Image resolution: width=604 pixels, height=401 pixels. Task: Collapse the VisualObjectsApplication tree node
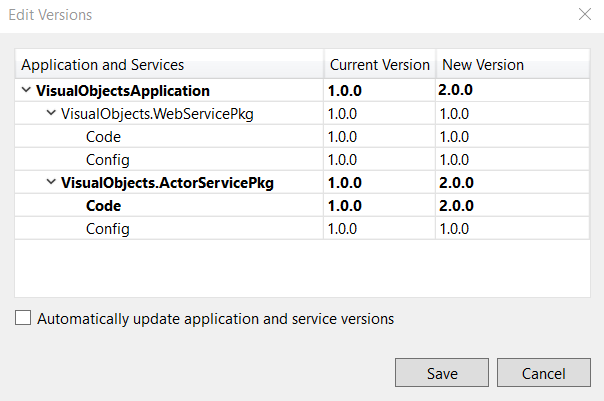(x=25, y=91)
